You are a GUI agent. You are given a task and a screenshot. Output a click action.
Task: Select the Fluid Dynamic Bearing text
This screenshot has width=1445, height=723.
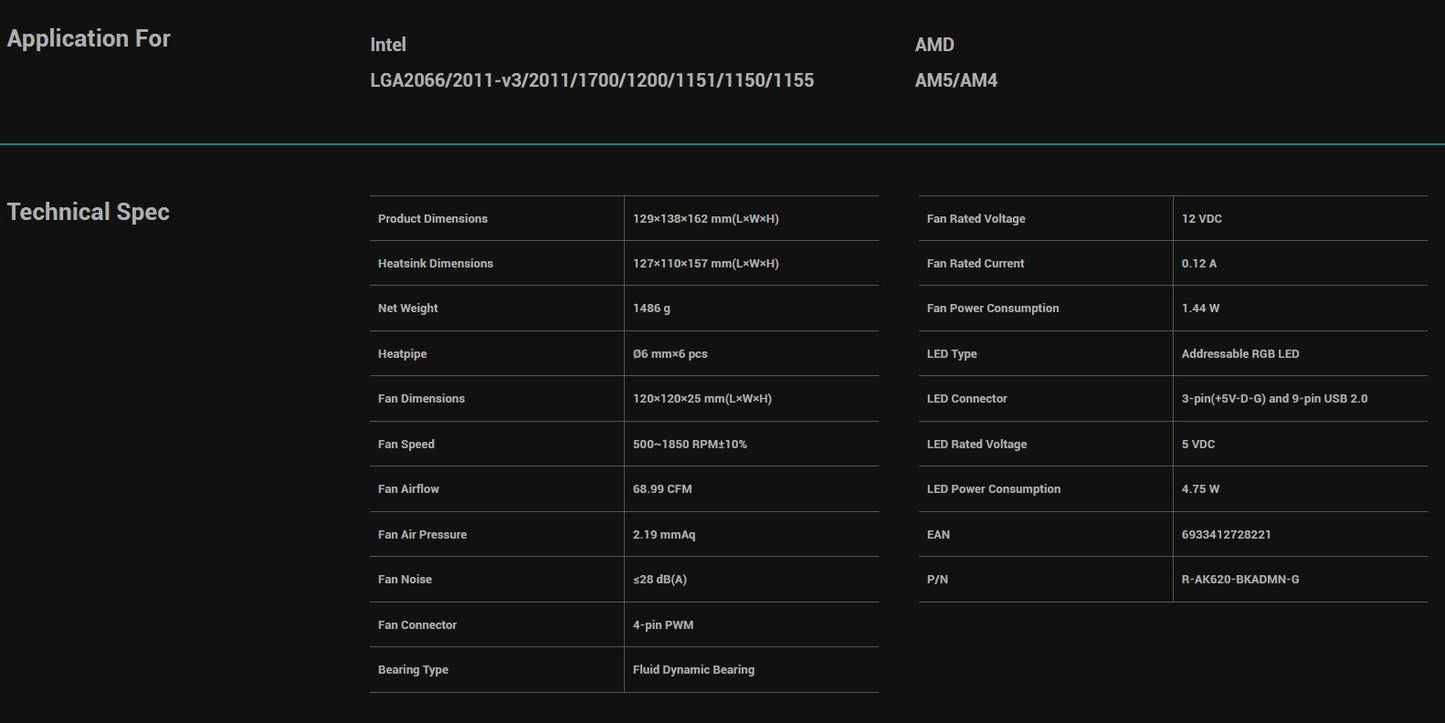(693, 670)
